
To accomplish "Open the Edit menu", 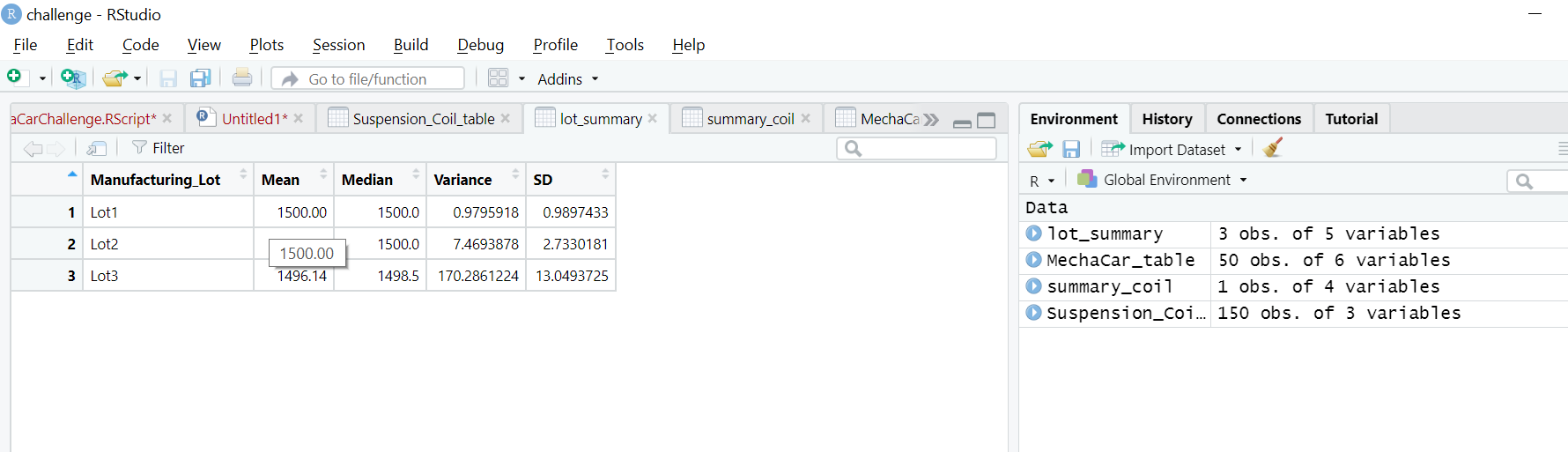I will coord(79,45).
